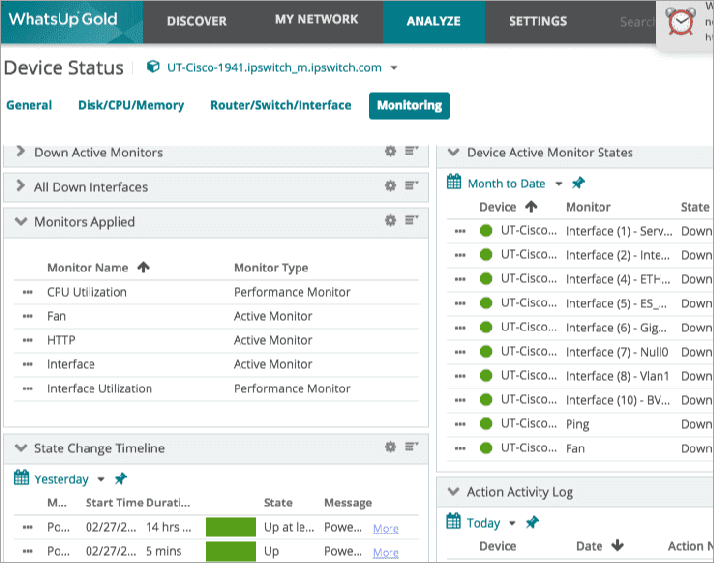Open the device selector dropdown arrow
The width and height of the screenshot is (714, 563).
394,68
